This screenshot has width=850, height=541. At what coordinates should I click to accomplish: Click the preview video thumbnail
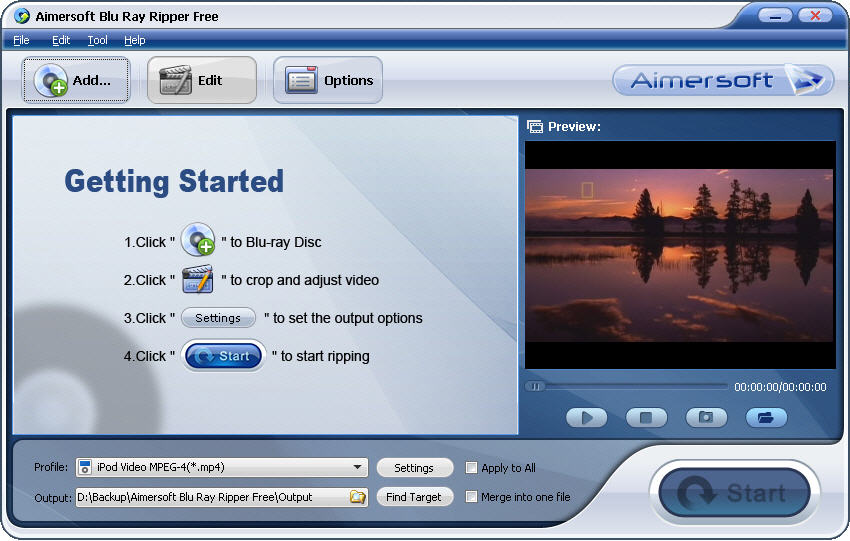point(680,255)
